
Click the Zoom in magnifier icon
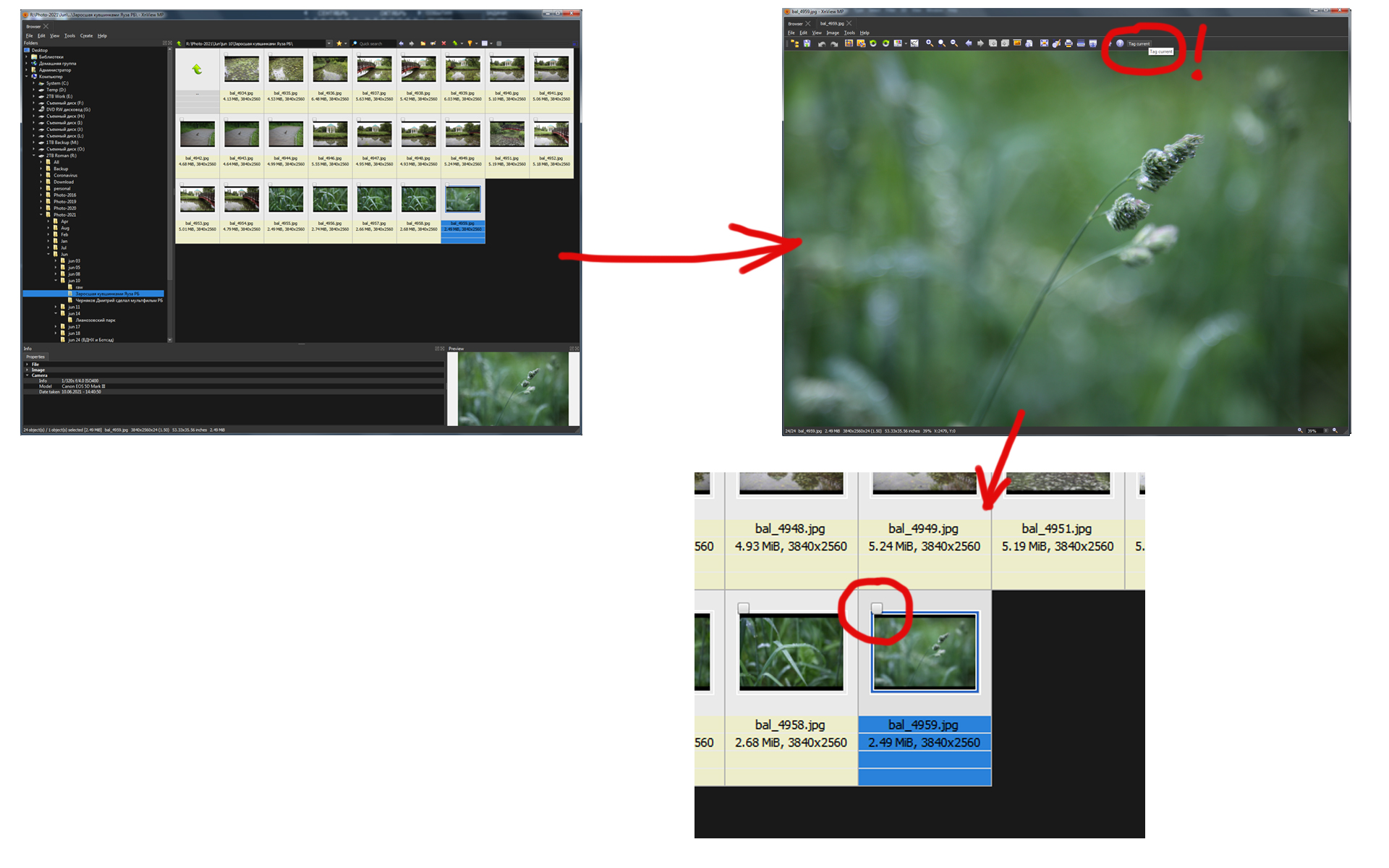(x=930, y=43)
